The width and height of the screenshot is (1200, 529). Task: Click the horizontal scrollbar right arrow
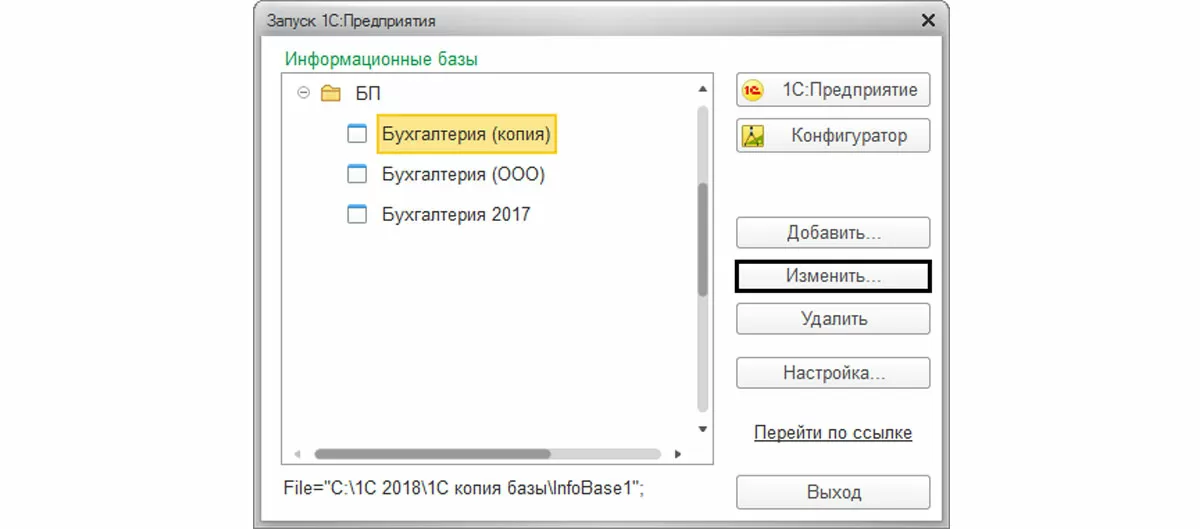[677, 454]
